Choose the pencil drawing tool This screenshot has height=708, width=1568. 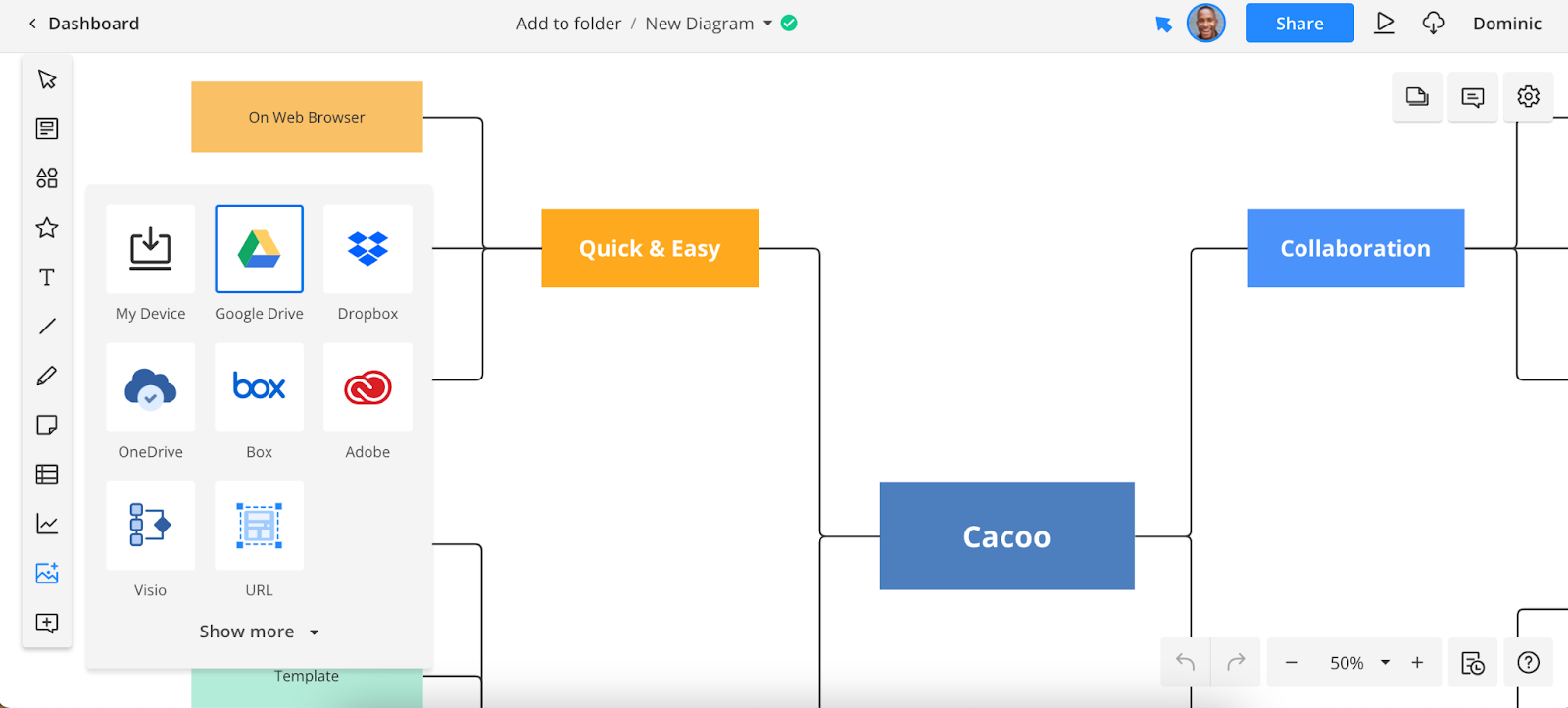pyautogui.click(x=47, y=376)
